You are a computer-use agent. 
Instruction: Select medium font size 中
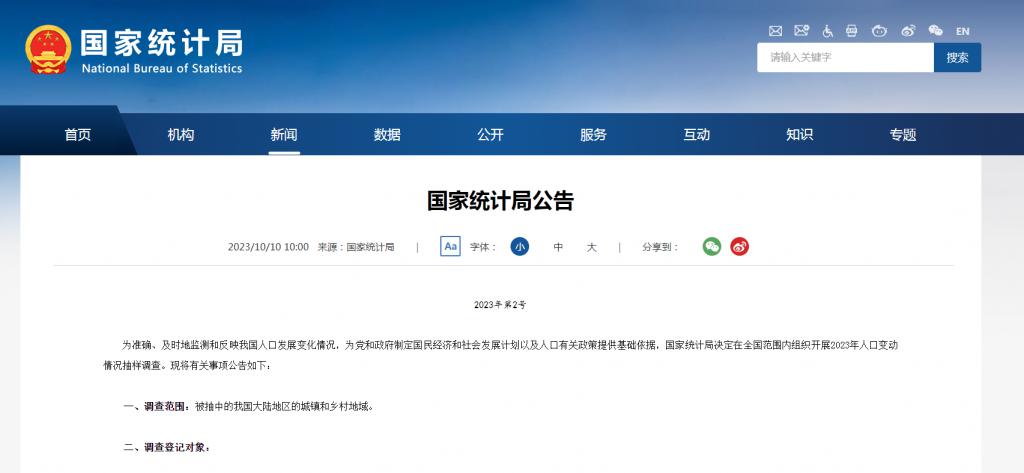tap(558, 247)
